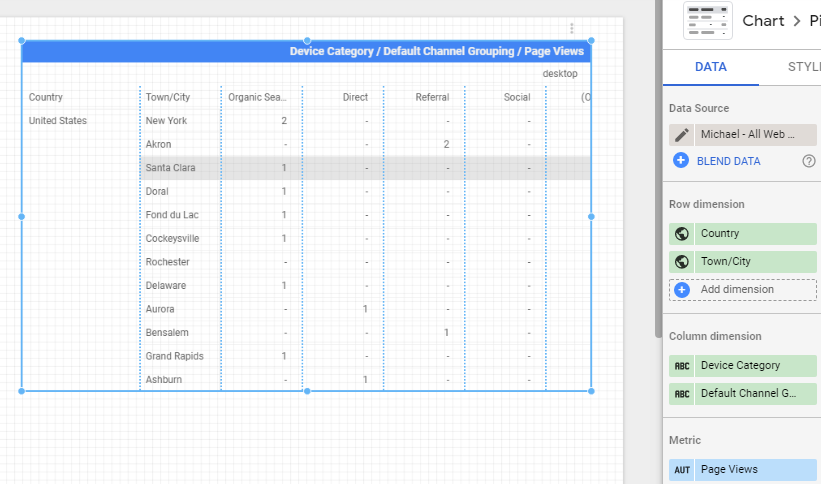Open the chart's three-dot more options menu
The width and height of the screenshot is (821, 484).
coord(572,28)
